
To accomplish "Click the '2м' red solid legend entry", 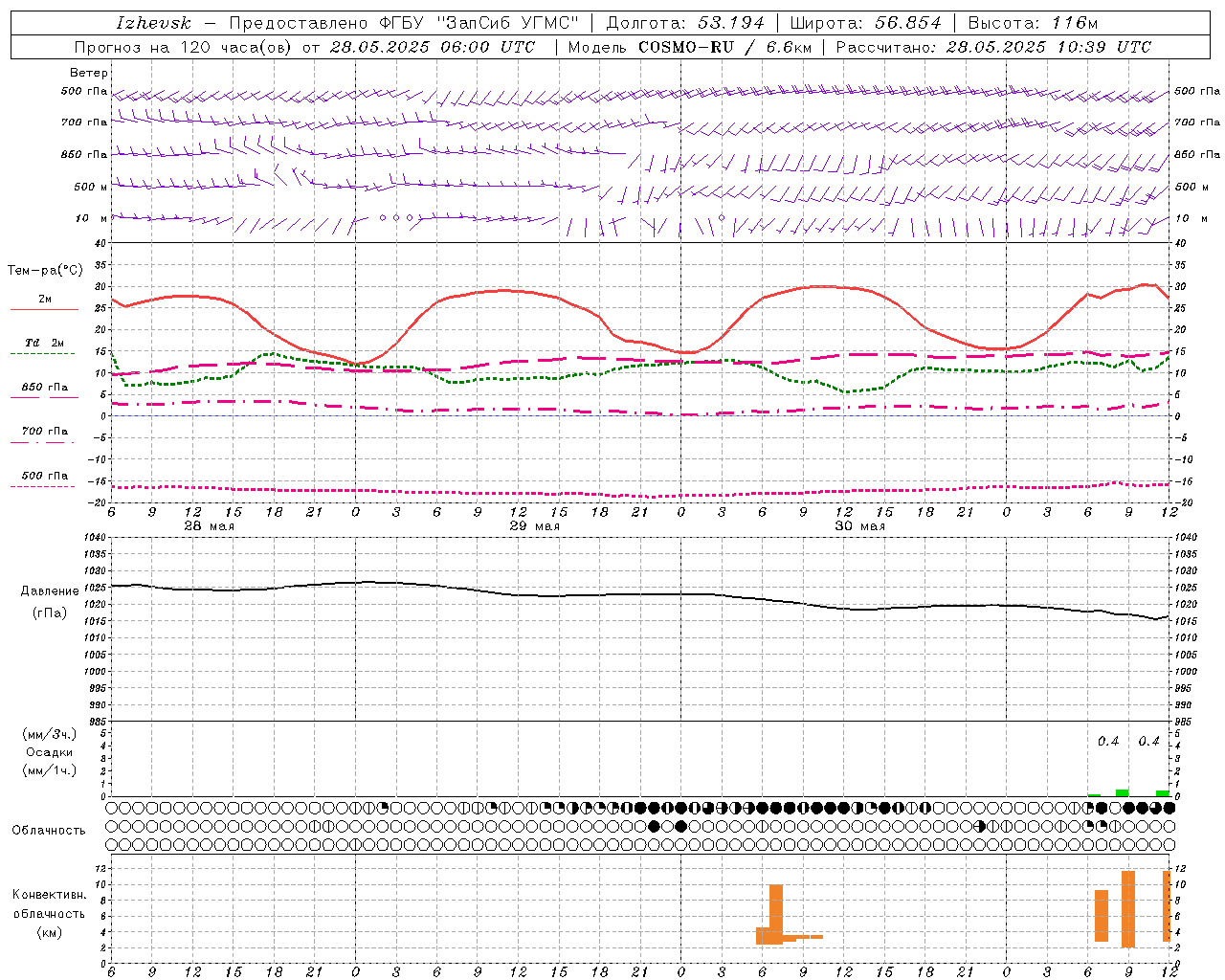I will [44, 300].
